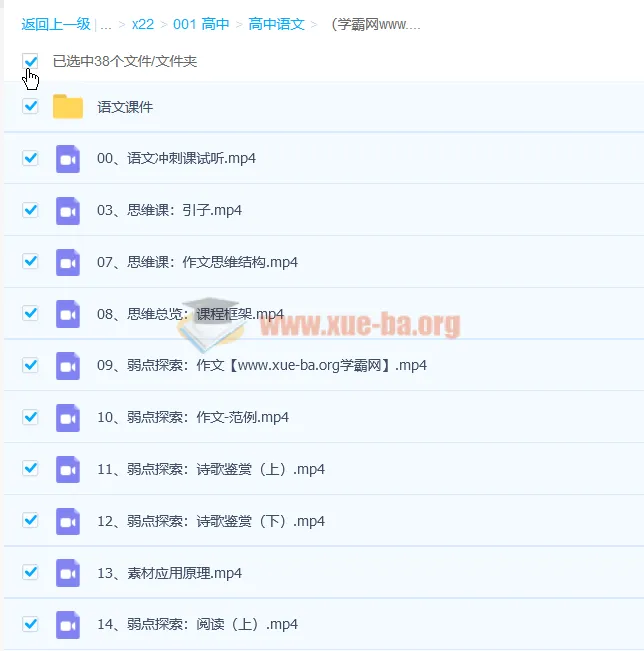The image size is (644, 651).
Task: Open file 07、思维课：作文思维结构.mp4
Action: [197, 262]
